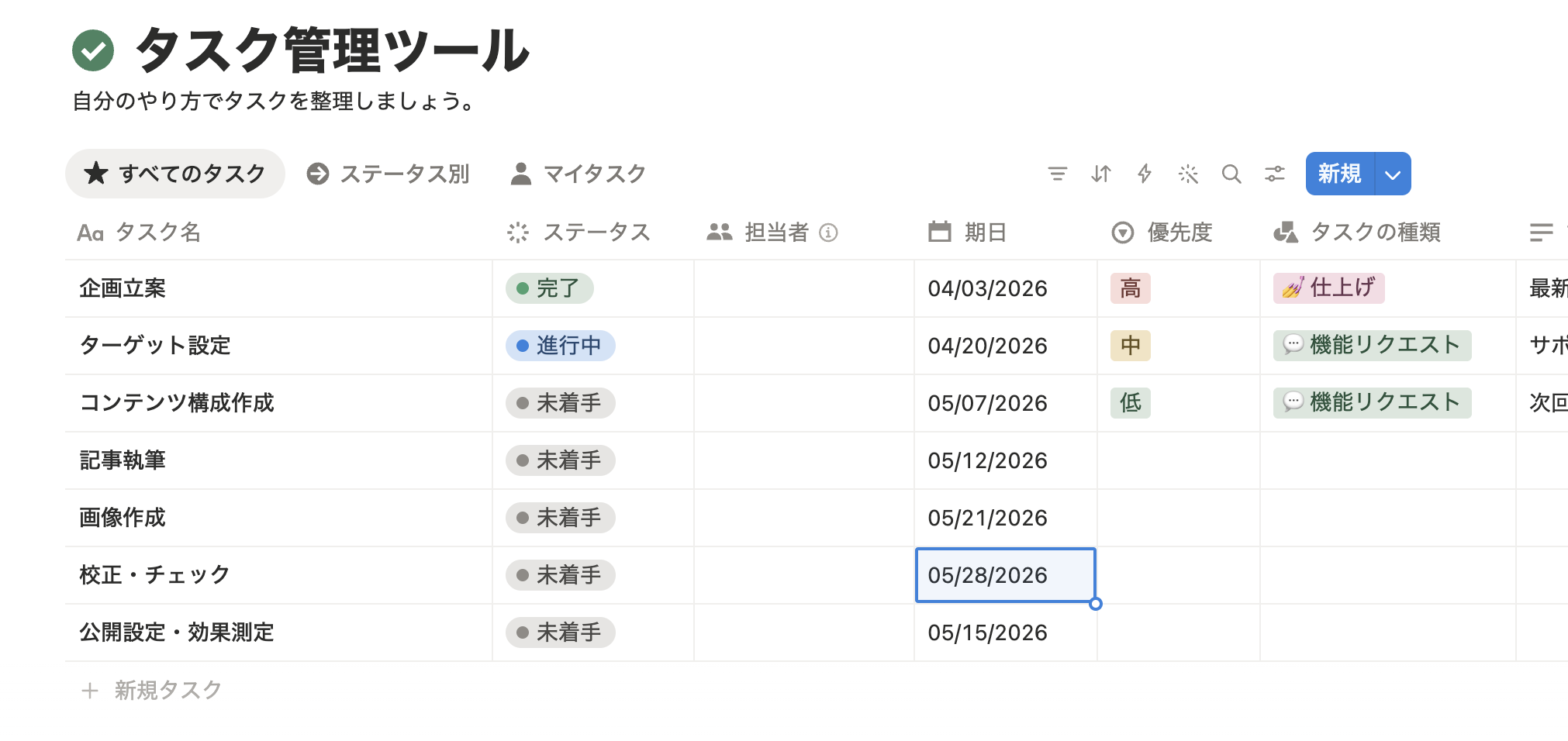Click the description 自分のやり方でタスクを整理しましょう。
Viewport: 1568px width, 741px height.
tap(273, 102)
